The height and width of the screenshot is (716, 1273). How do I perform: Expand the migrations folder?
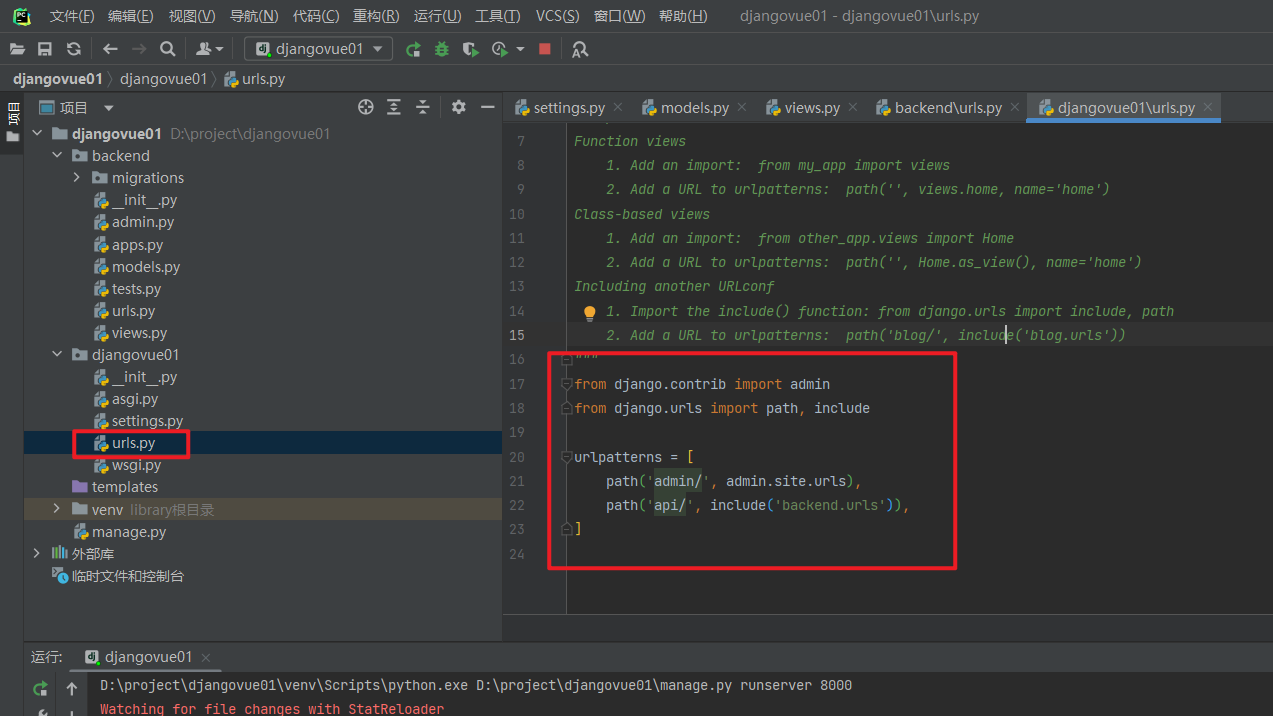pyautogui.click(x=77, y=178)
